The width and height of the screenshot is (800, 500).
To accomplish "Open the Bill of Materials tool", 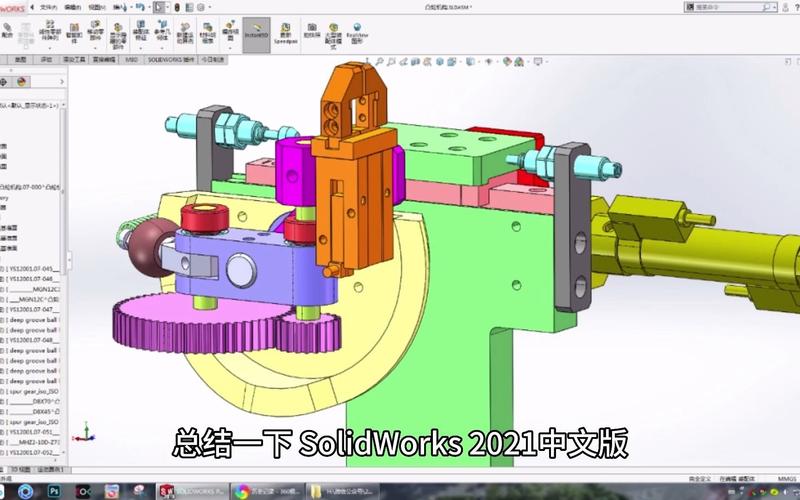I will [207, 33].
